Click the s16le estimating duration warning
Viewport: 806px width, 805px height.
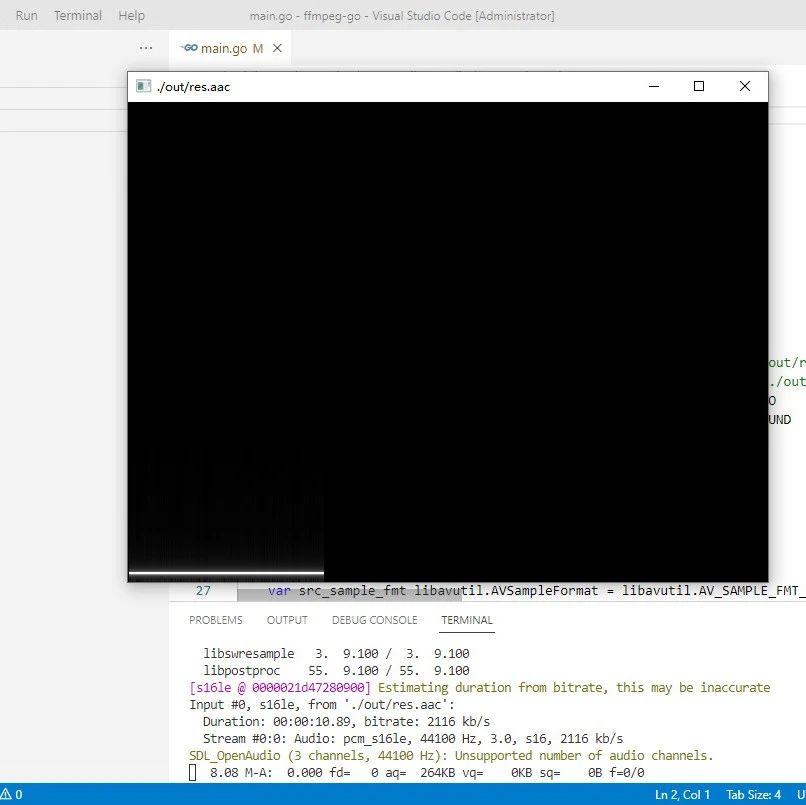tap(480, 687)
